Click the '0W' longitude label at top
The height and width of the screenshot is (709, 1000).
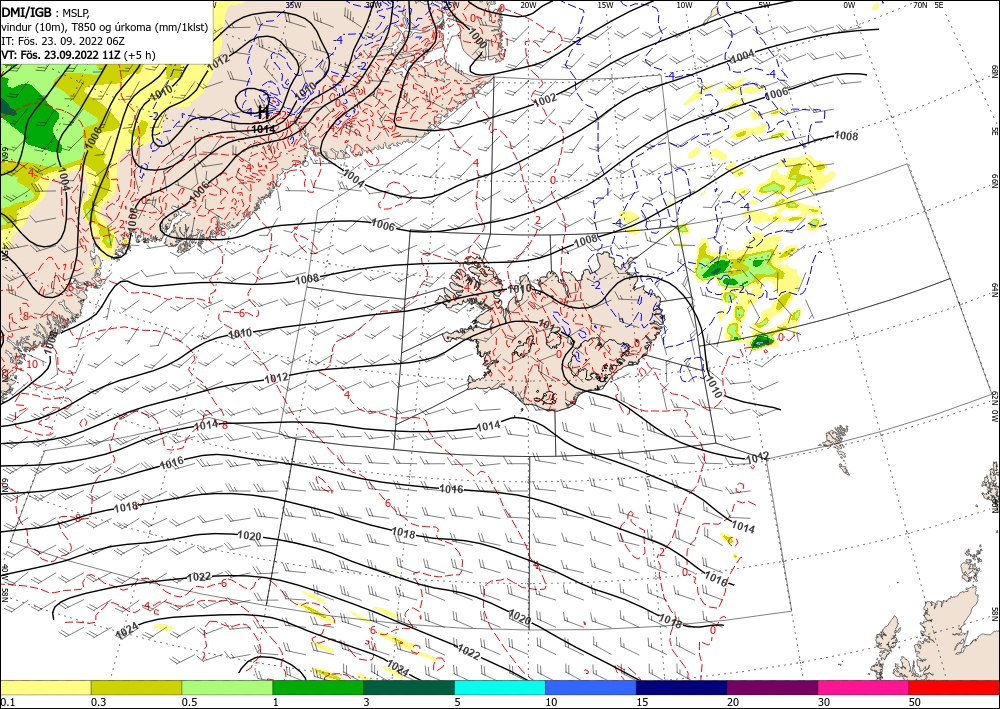coord(849,5)
